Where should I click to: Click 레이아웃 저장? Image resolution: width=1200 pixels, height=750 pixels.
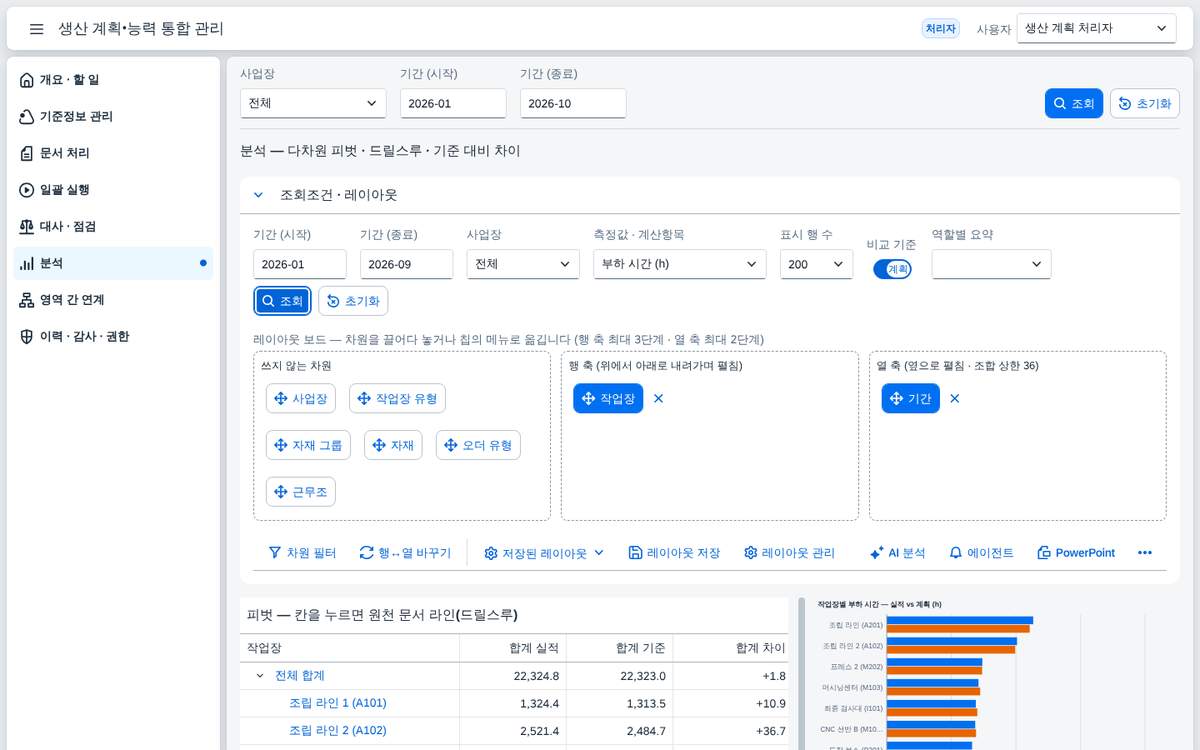[x=674, y=553]
